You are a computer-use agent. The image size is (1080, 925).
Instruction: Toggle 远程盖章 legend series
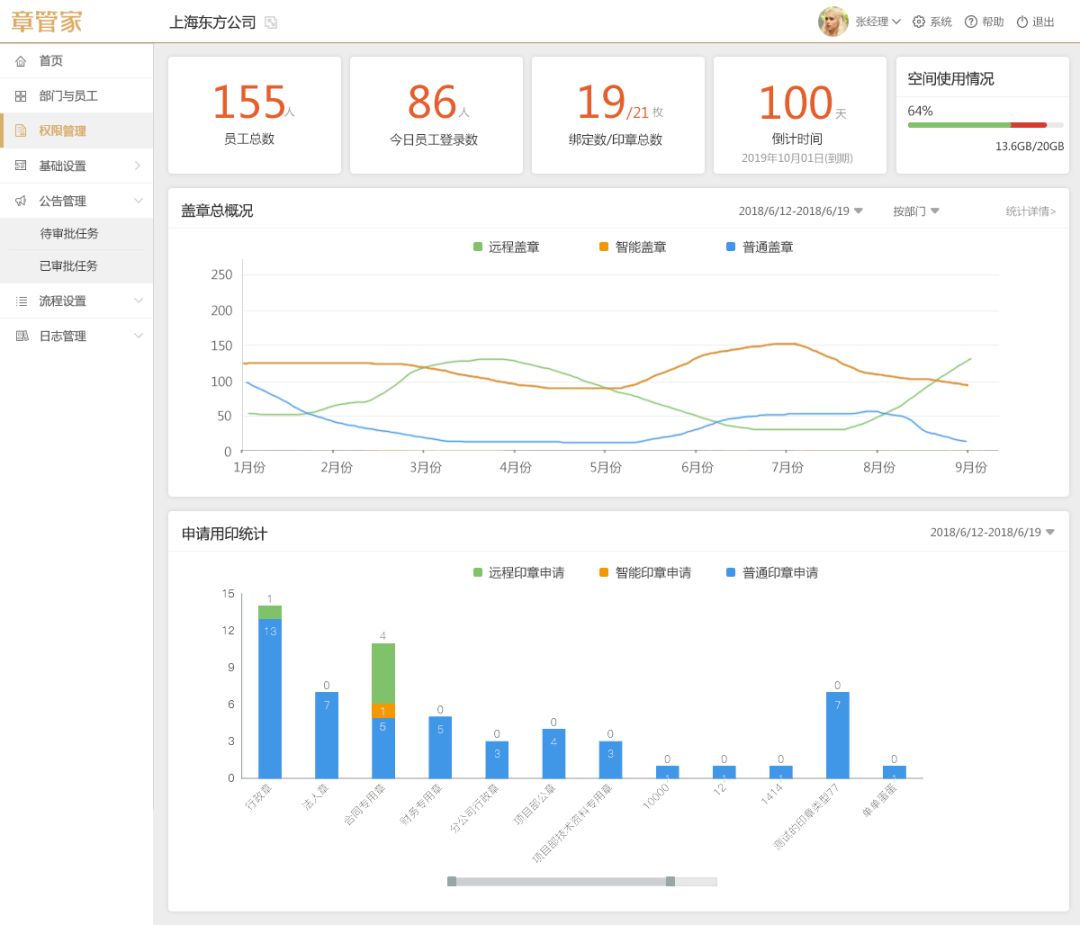506,247
